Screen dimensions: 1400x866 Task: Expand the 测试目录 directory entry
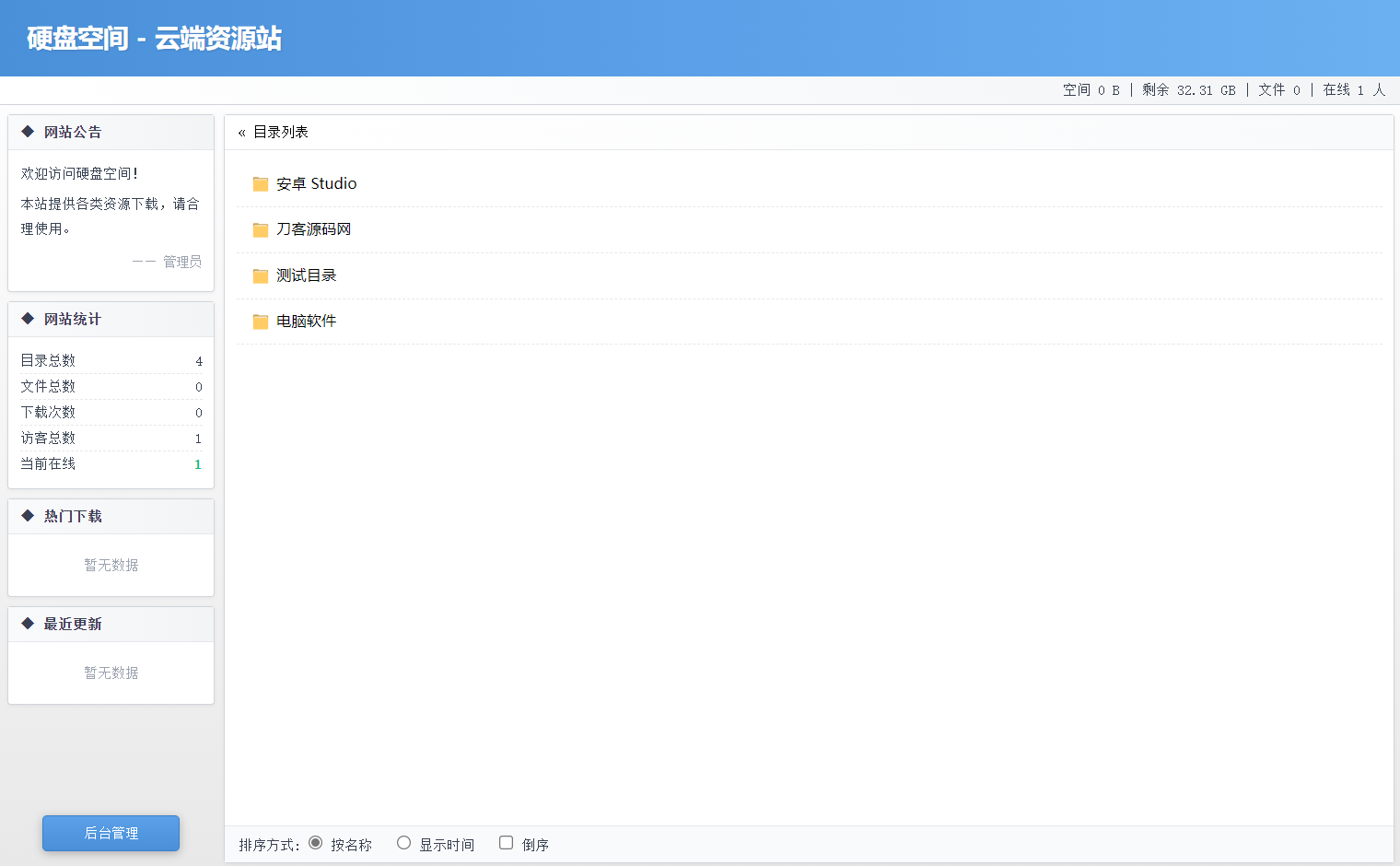[304, 275]
